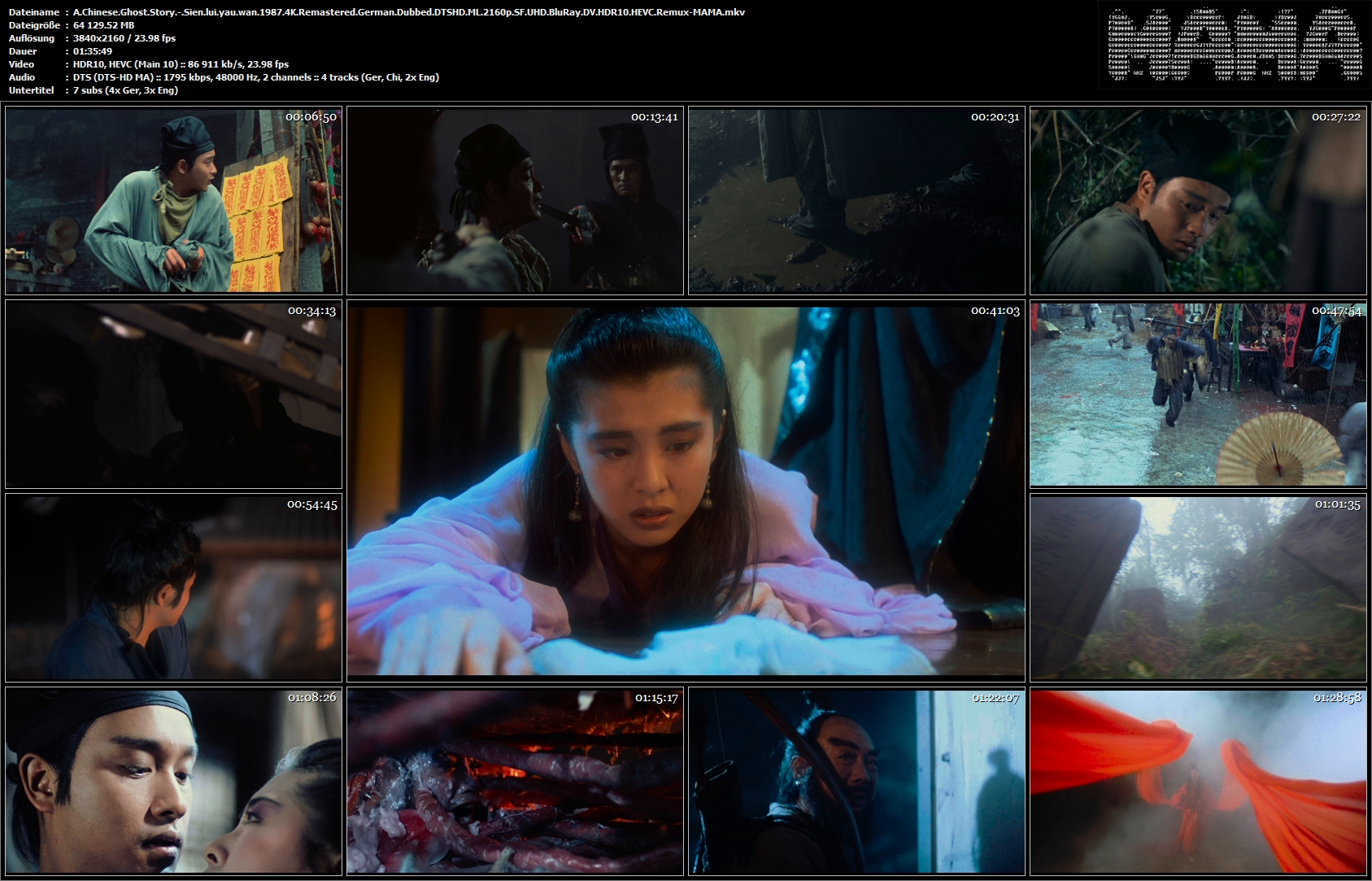Open the red cloth thumbnail at 01:28:58

[1198, 781]
